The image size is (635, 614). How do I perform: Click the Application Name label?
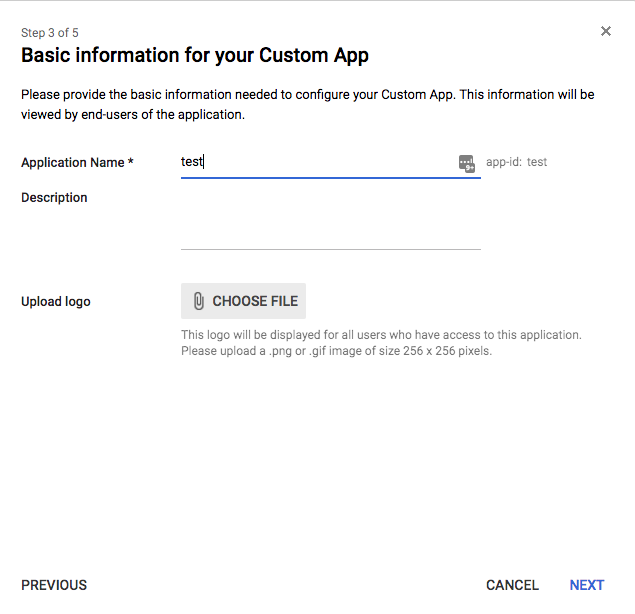(72, 162)
